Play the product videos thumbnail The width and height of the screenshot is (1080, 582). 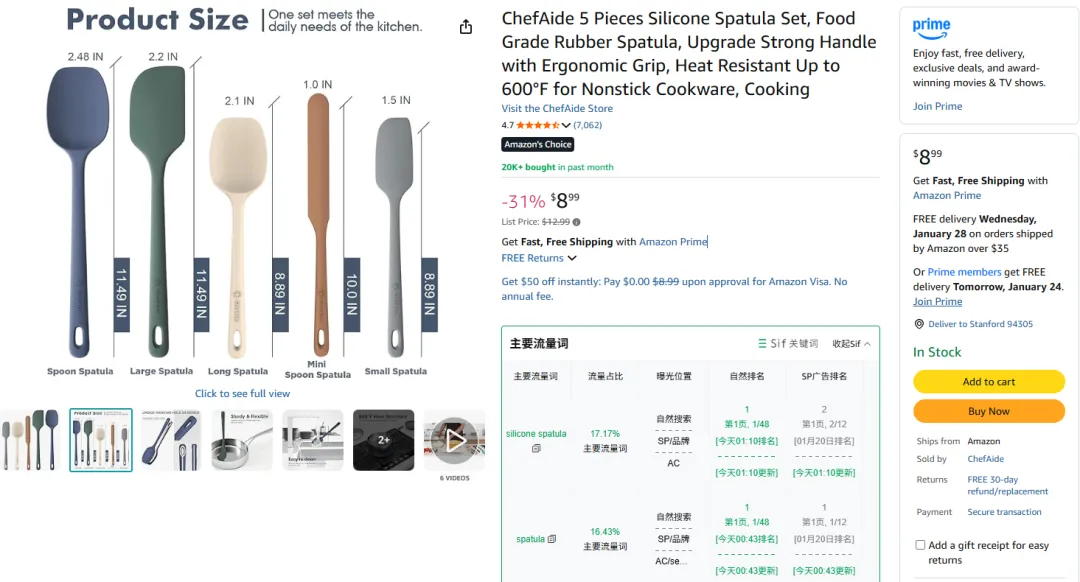455,440
